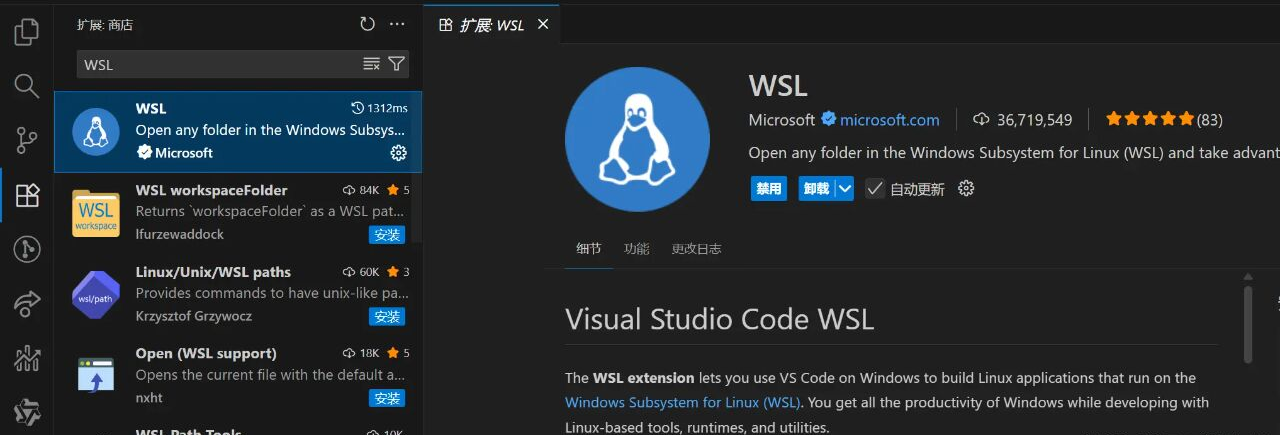Screen dimensions: 1280x435
Task: Filter extensions with funnel icon
Action: pyautogui.click(x=396, y=64)
